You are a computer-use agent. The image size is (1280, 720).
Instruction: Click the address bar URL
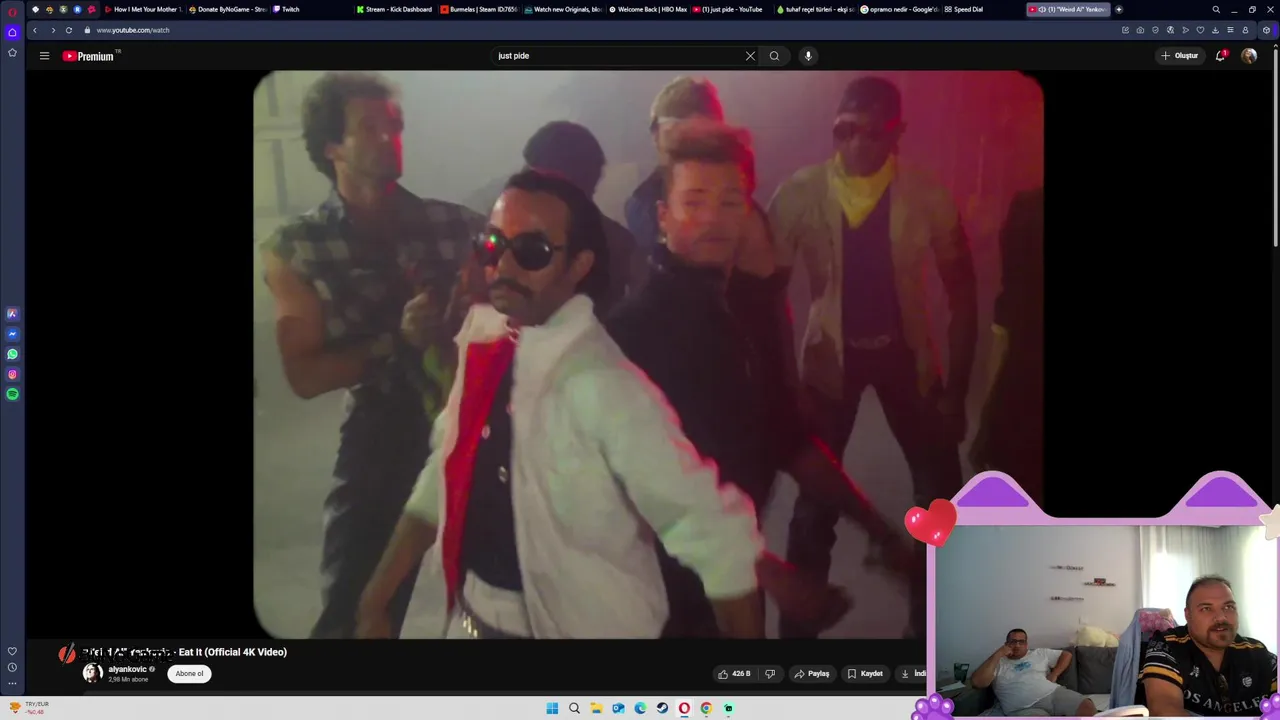point(133,30)
